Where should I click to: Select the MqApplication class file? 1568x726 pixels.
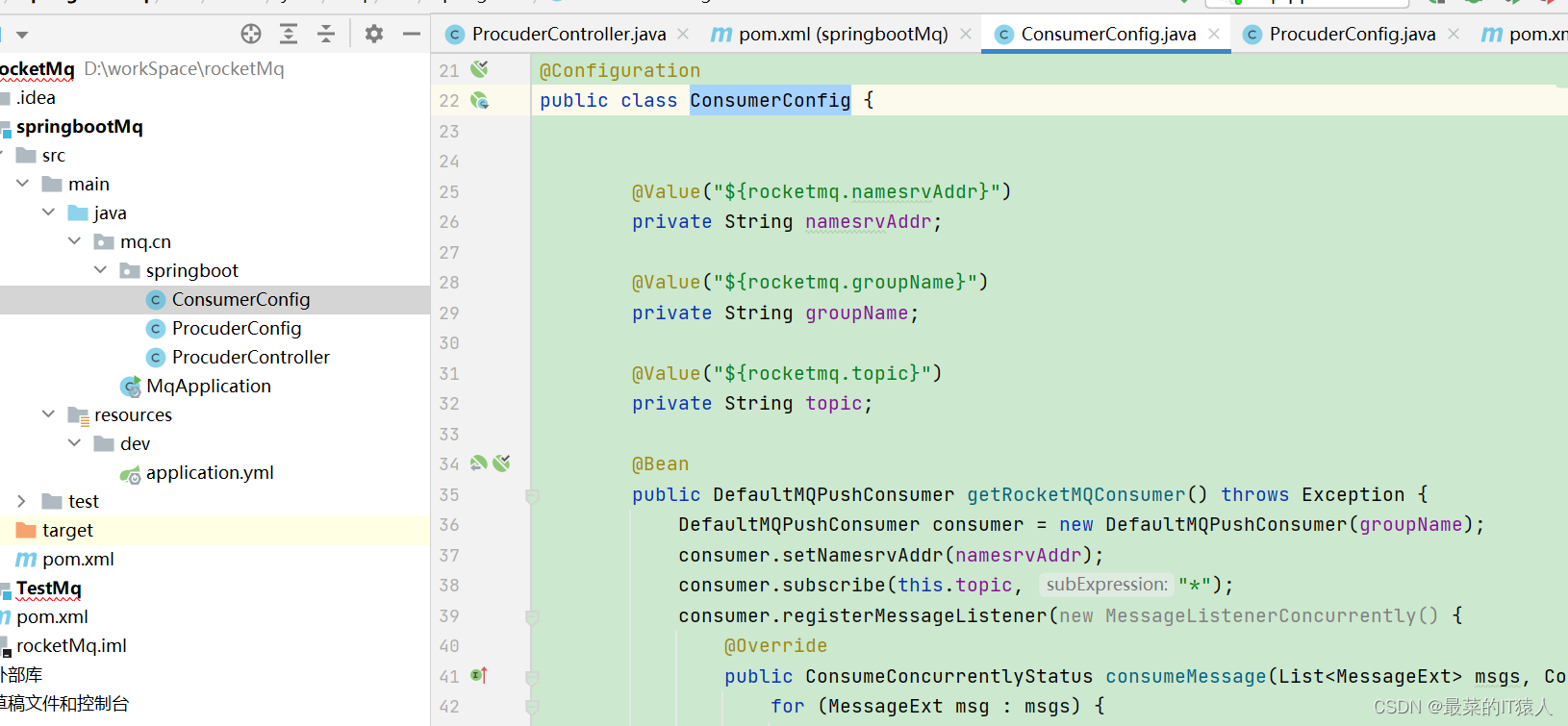pos(208,386)
